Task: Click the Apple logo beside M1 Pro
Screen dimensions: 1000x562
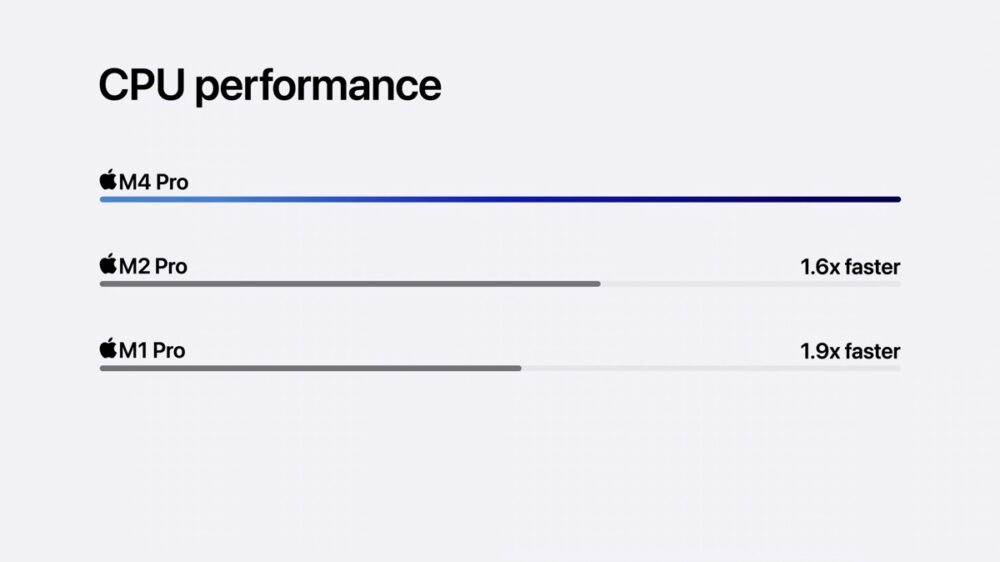Action: tap(108, 349)
